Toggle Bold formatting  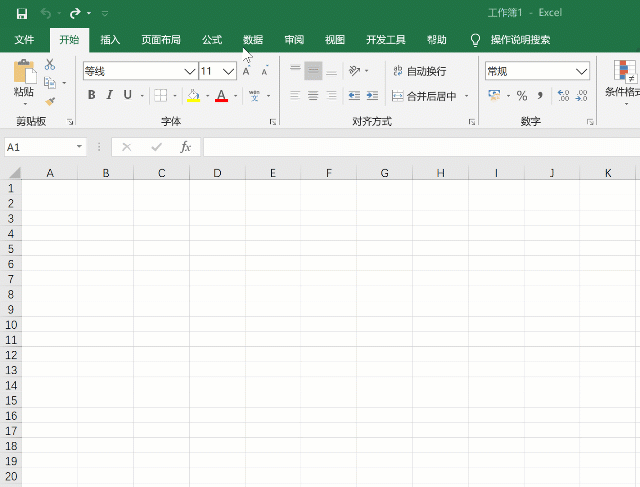coord(92,96)
